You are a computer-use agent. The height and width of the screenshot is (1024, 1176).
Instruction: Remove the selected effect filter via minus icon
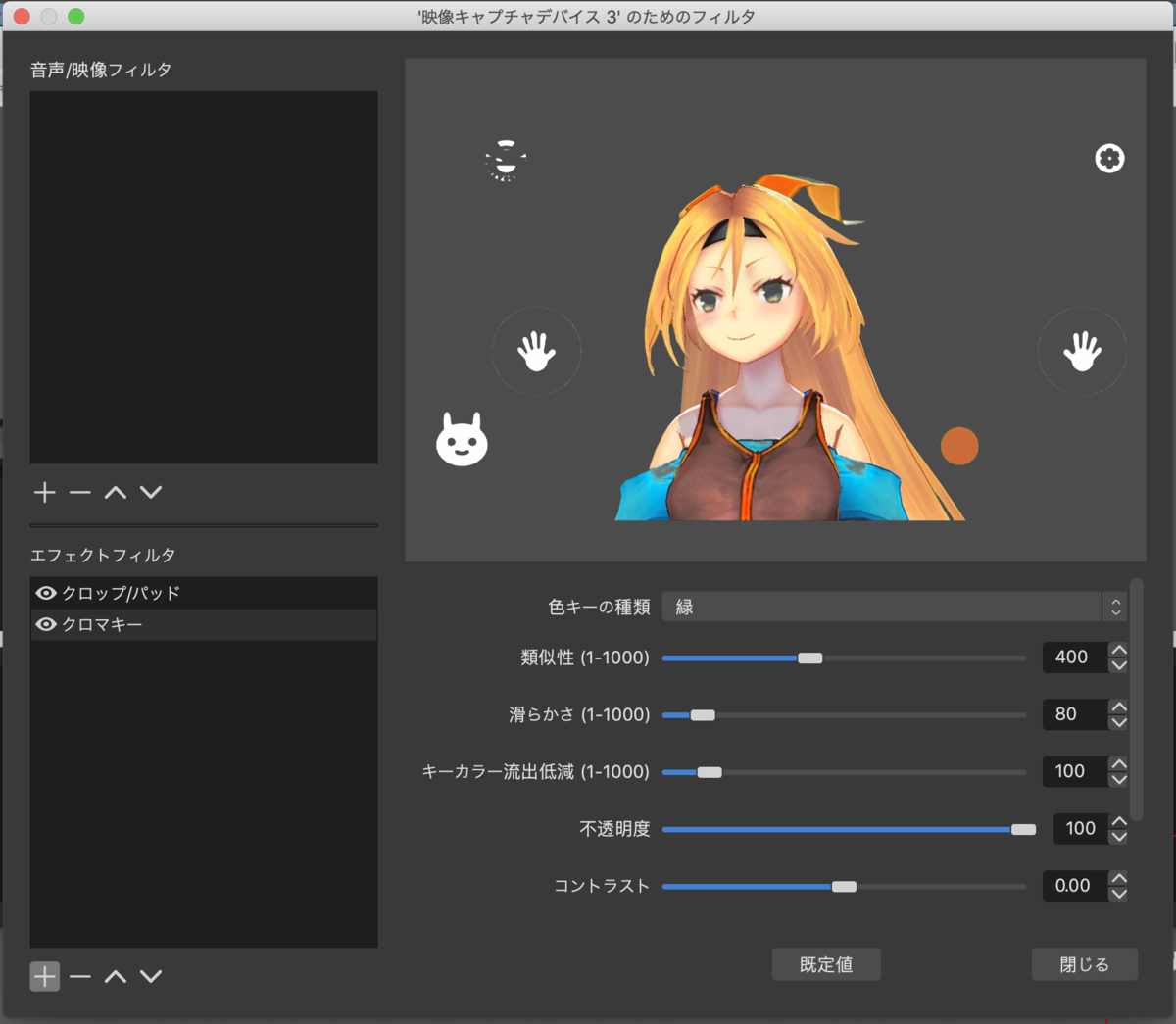point(80,976)
